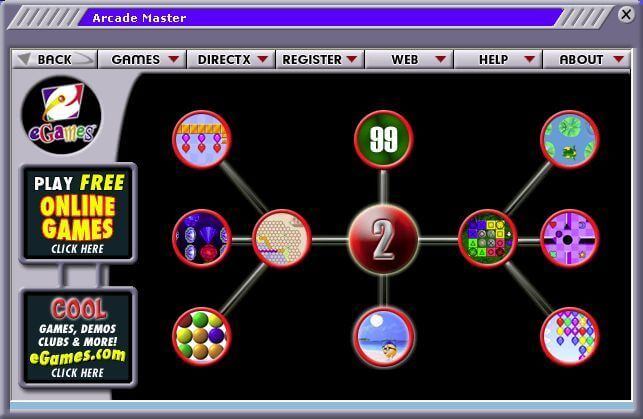643x419 pixels.
Task: Click the Cool Games eGames.com banner
Action: tap(78, 337)
